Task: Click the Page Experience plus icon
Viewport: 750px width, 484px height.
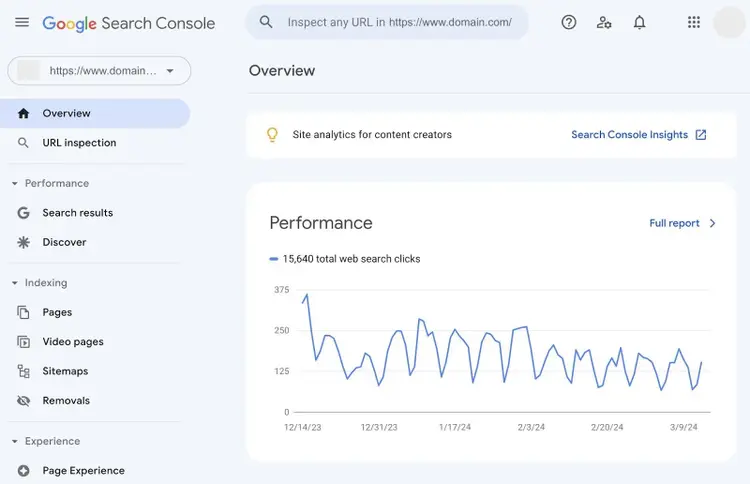Action: coord(23,471)
